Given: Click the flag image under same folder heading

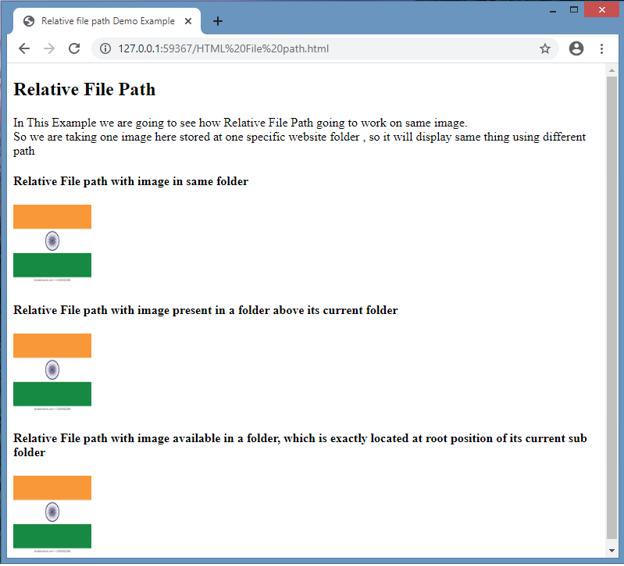Looking at the screenshot, I should coord(52,243).
